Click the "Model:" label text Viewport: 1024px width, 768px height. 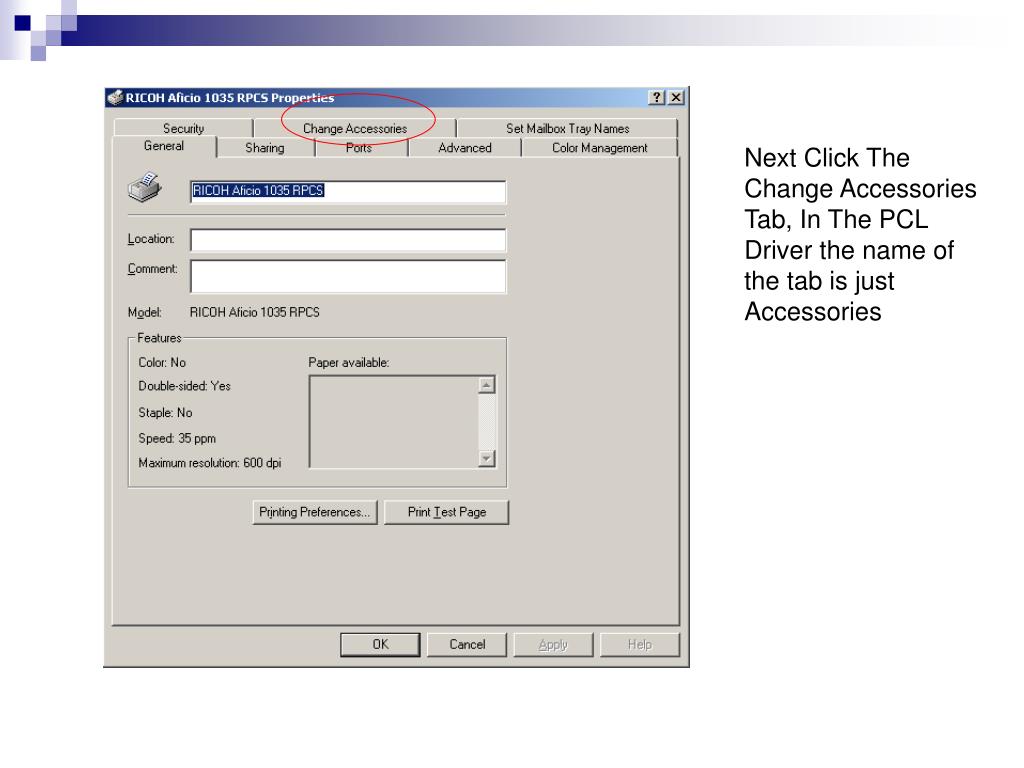point(144,312)
